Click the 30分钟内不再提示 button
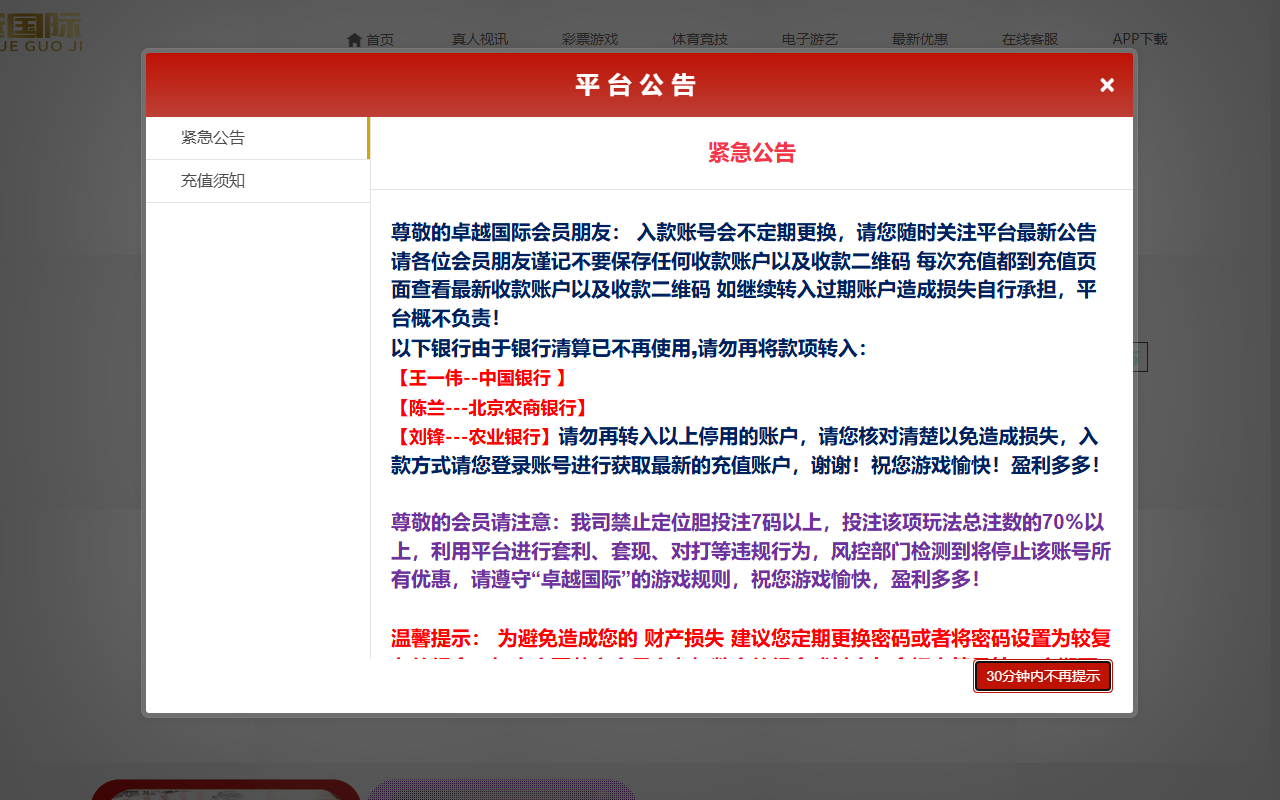The height and width of the screenshot is (800, 1280). click(x=1043, y=676)
